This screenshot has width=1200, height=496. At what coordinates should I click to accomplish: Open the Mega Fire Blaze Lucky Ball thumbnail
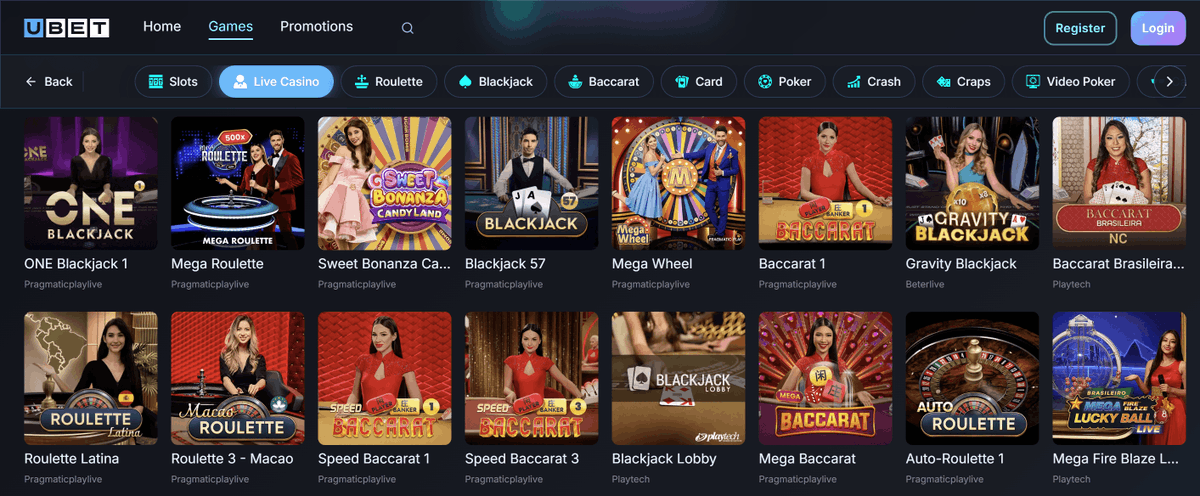coord(1120,378)
